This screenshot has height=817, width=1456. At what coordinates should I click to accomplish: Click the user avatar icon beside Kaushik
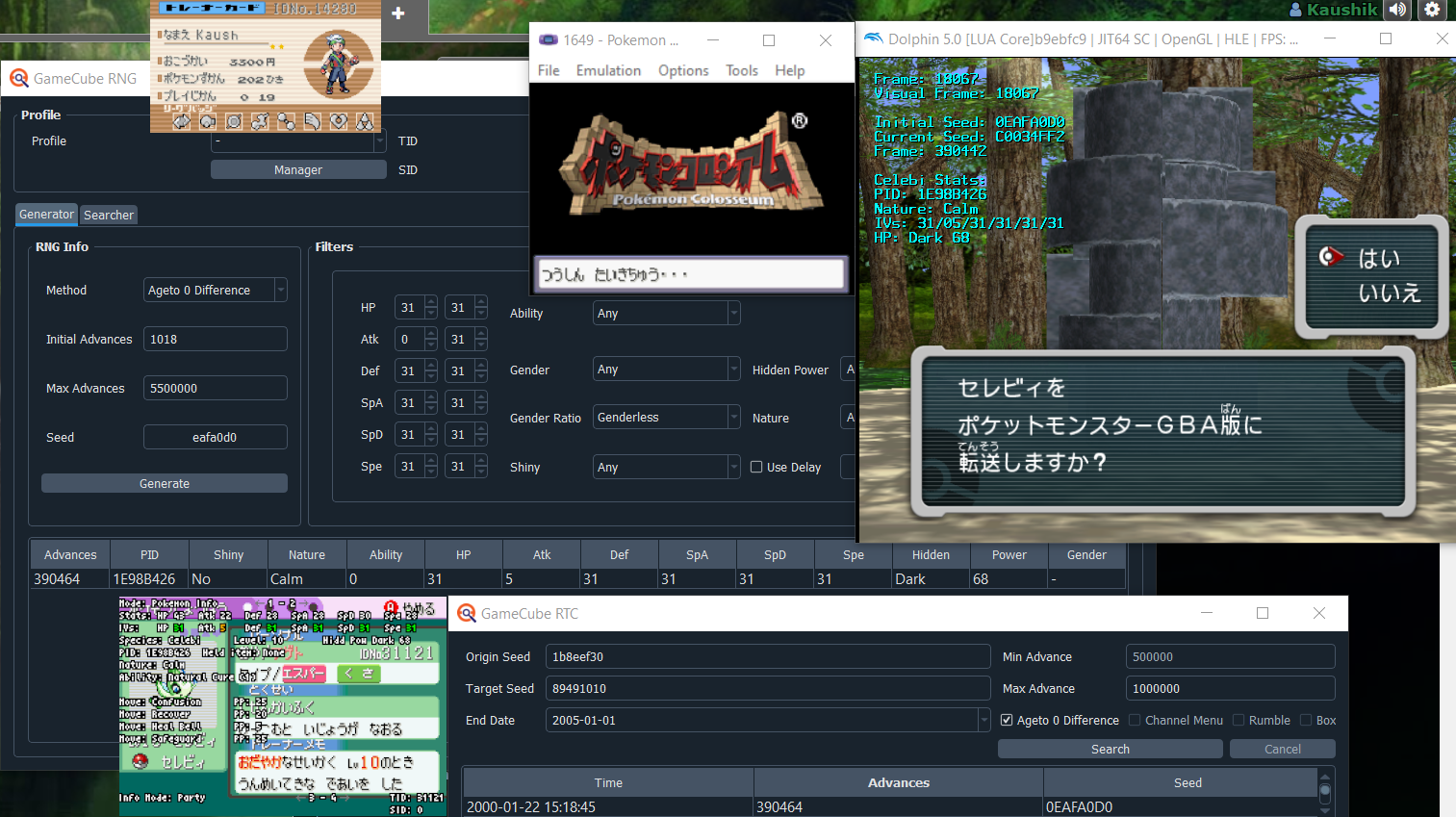coord(1295,10)
